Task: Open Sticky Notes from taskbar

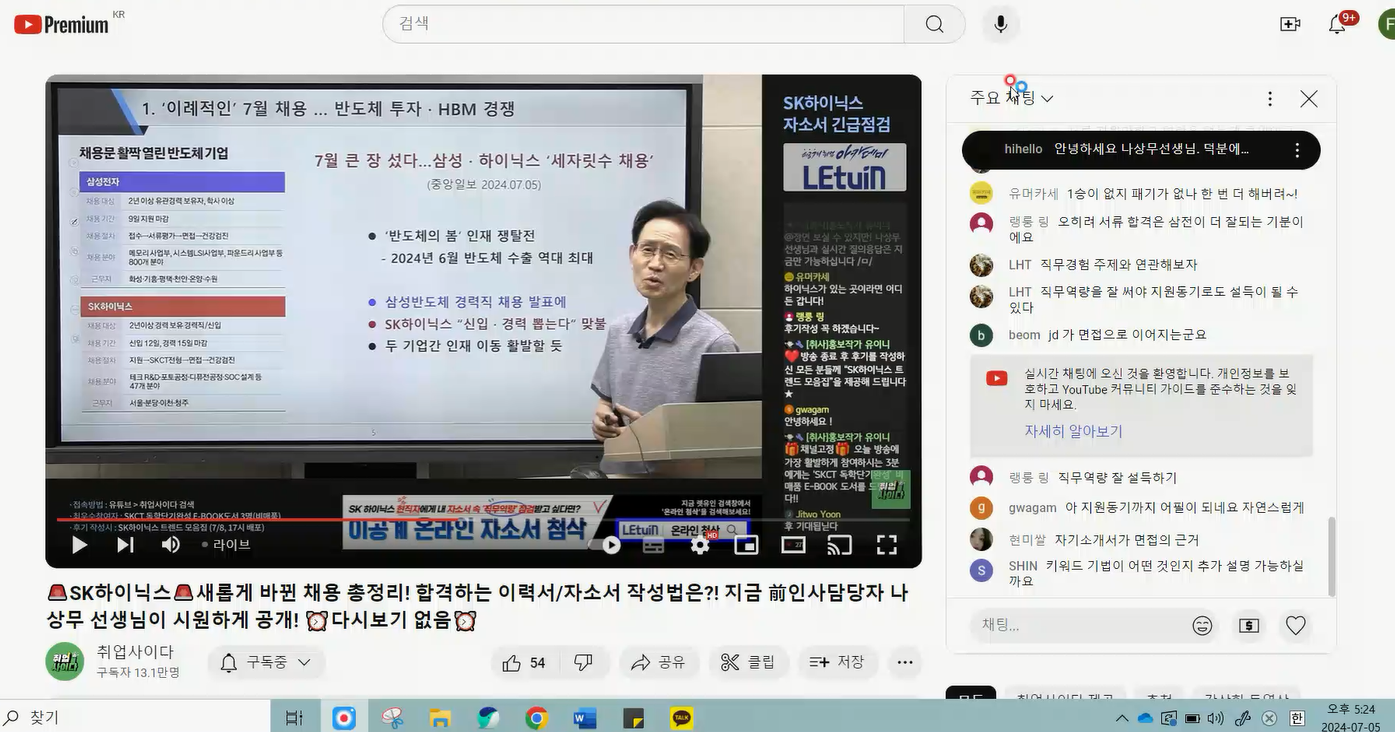Action: point(633,718)
